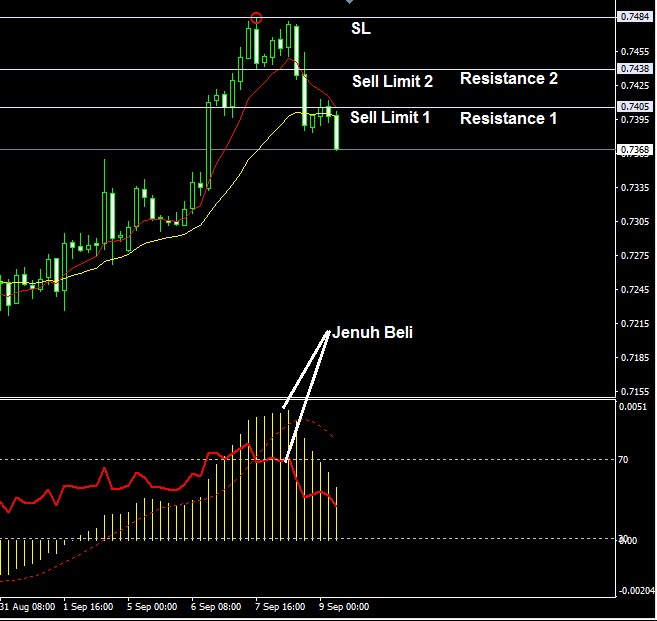Click the 31 Aug 08:00 time label
The width and height of the screenshot is (657, 621).
point(28,607)
